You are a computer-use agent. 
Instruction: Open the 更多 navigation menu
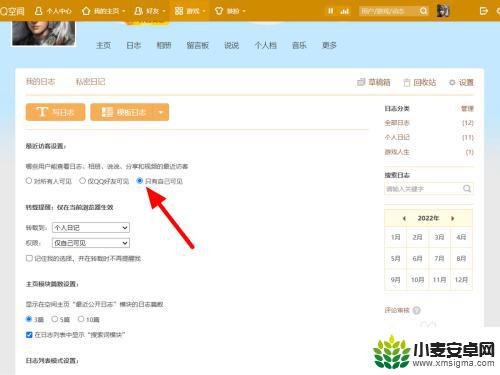click(x=329, y=45)
